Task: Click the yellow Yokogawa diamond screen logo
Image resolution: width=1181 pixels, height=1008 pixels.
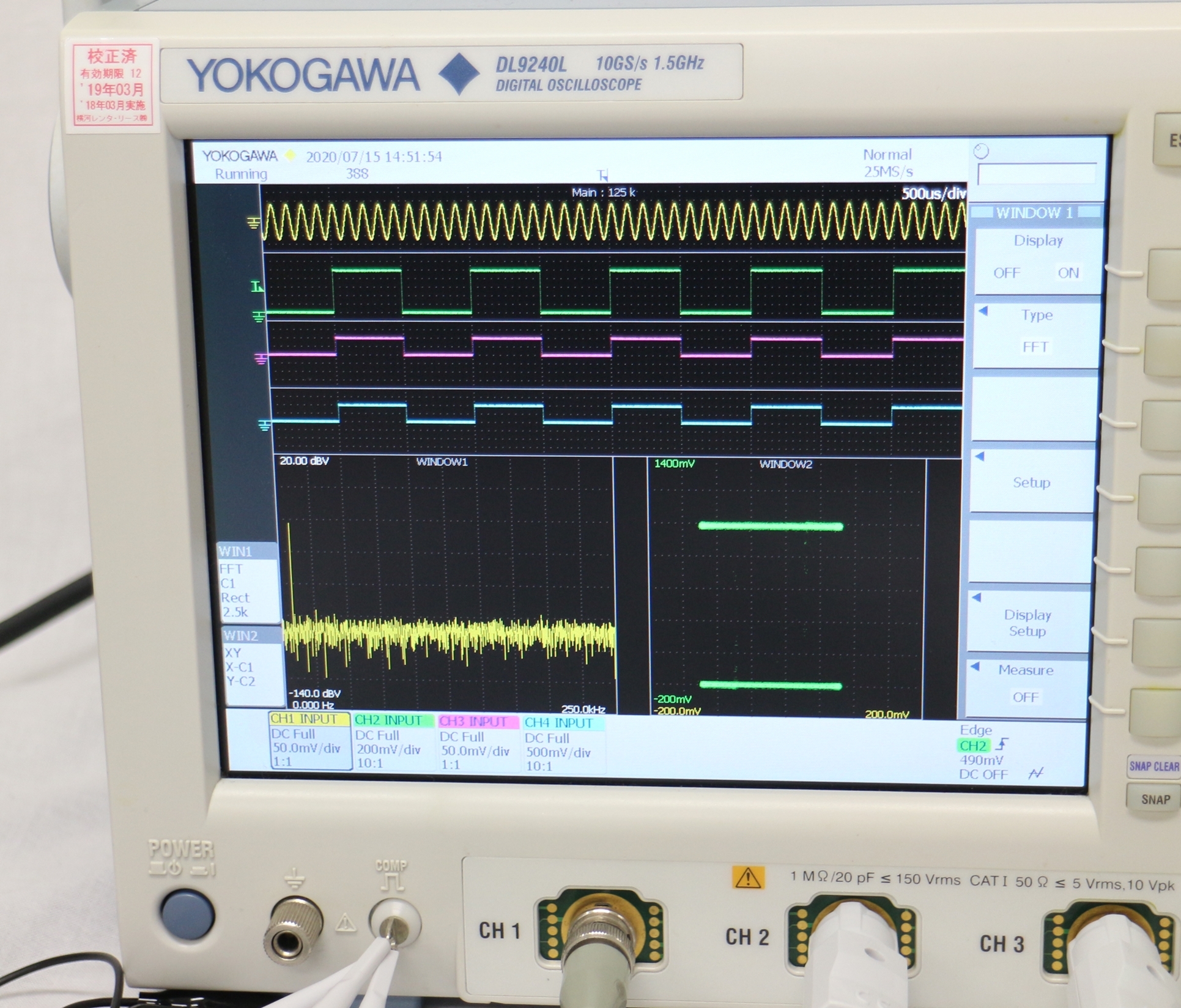Action: pyautogui.click(x=291, y=156)
